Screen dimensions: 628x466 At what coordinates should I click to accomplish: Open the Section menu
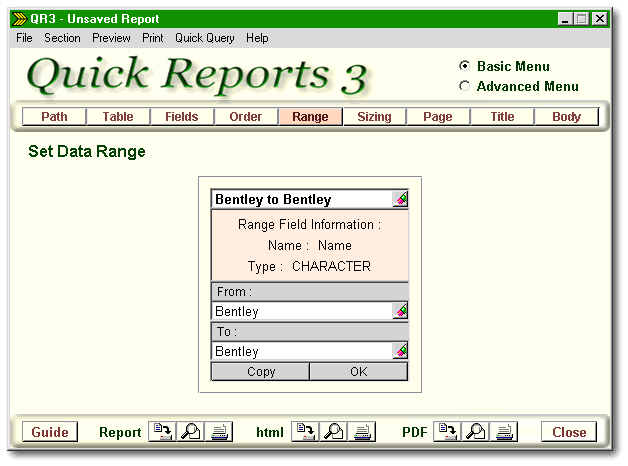click(x=62, y=38)
